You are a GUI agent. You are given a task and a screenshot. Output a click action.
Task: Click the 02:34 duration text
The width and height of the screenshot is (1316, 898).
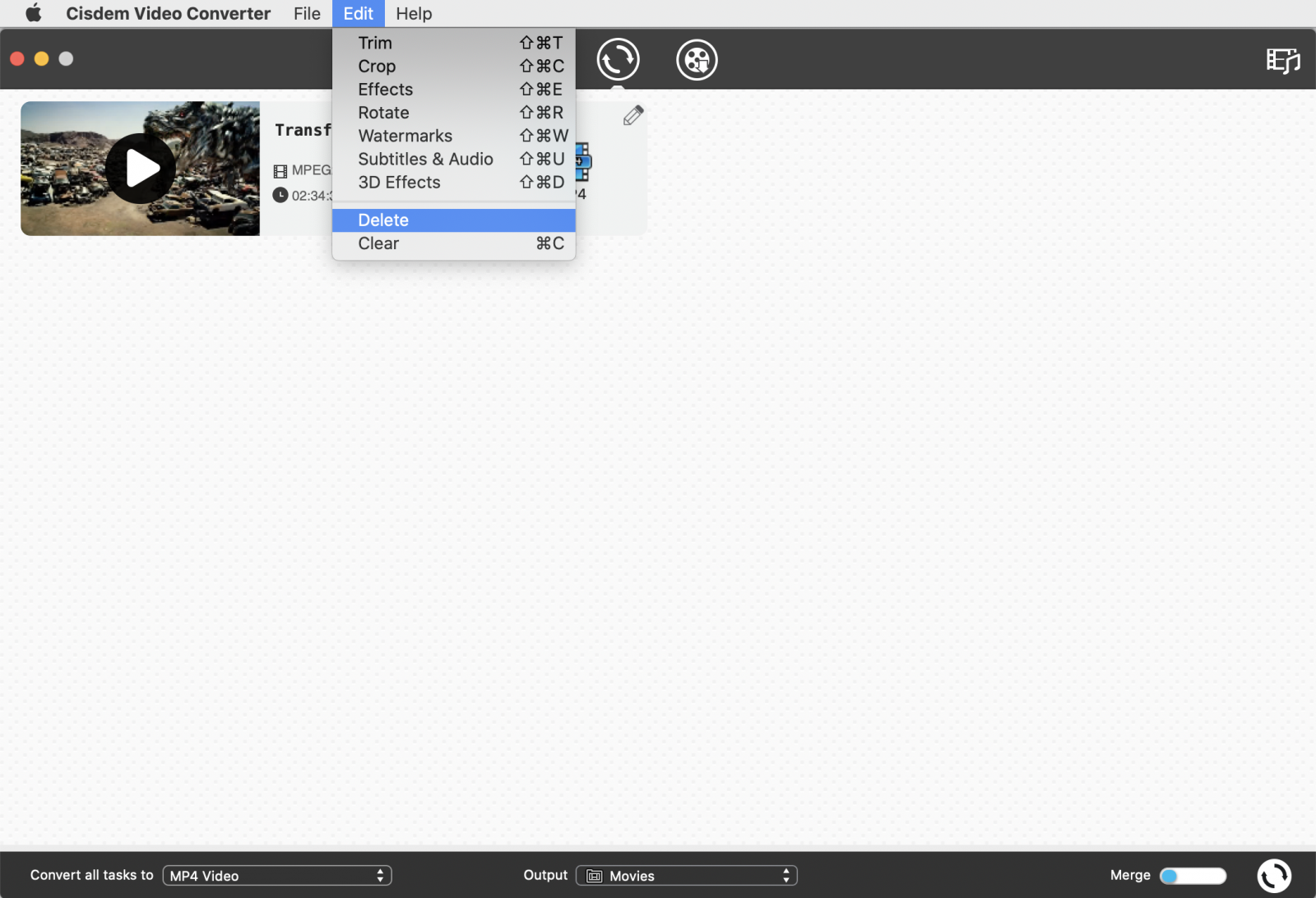coord(312,196)
